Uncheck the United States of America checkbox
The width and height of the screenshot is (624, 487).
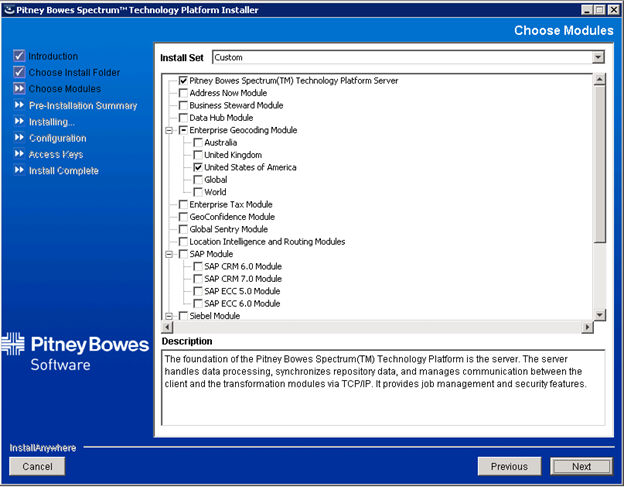(x=198, y=168)
